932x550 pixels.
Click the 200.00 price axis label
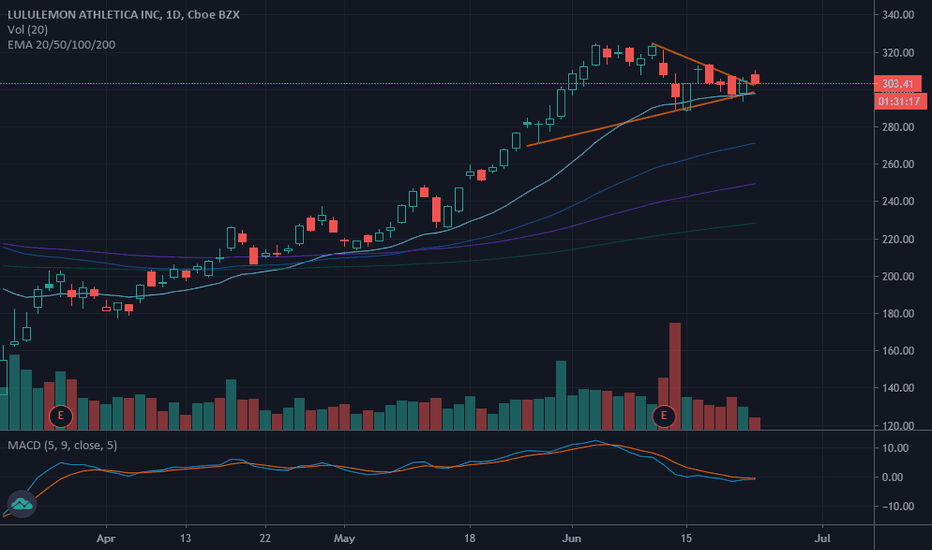tap(898, 276)
